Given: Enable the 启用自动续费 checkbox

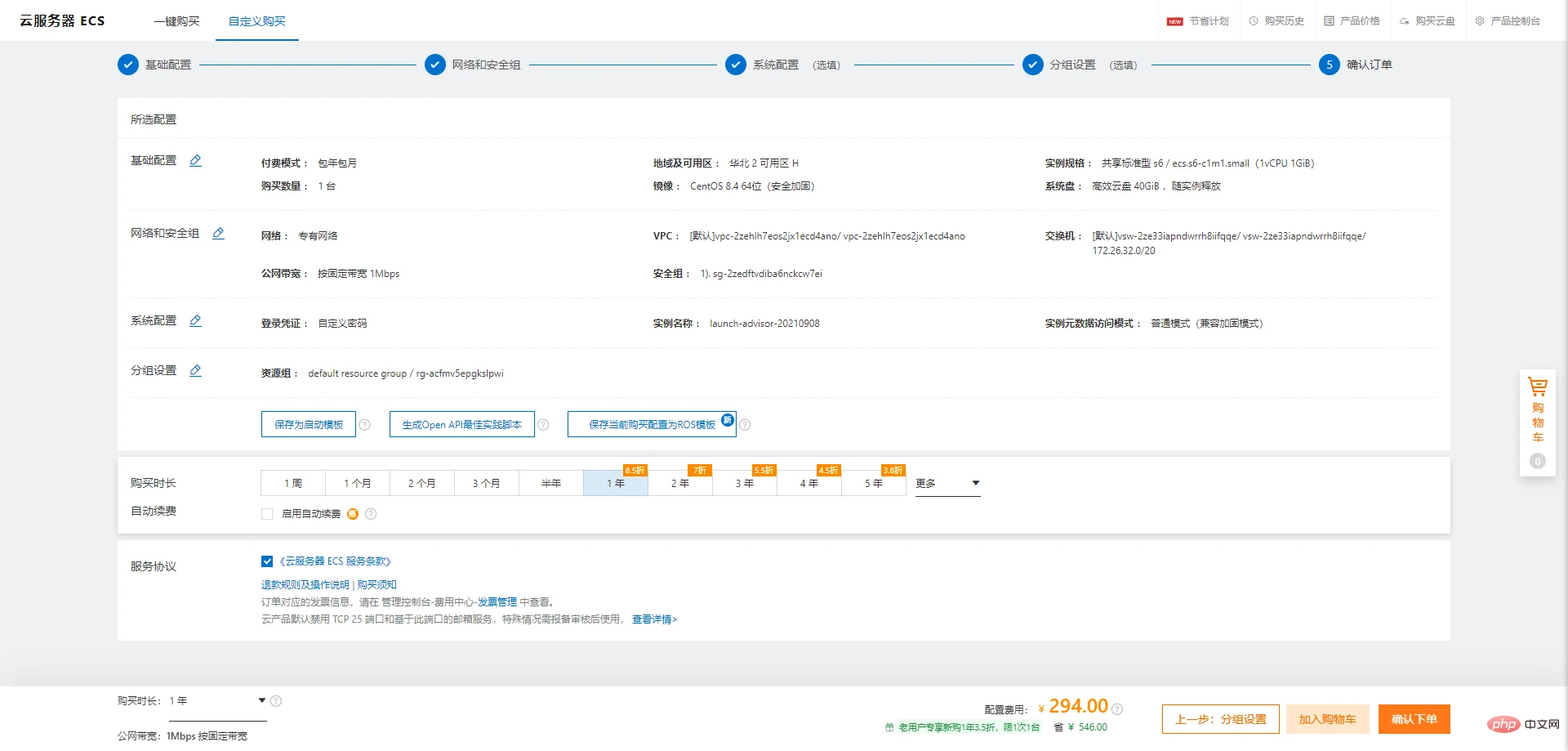Looking at the screenshot, I should click(x=267, y=514).
